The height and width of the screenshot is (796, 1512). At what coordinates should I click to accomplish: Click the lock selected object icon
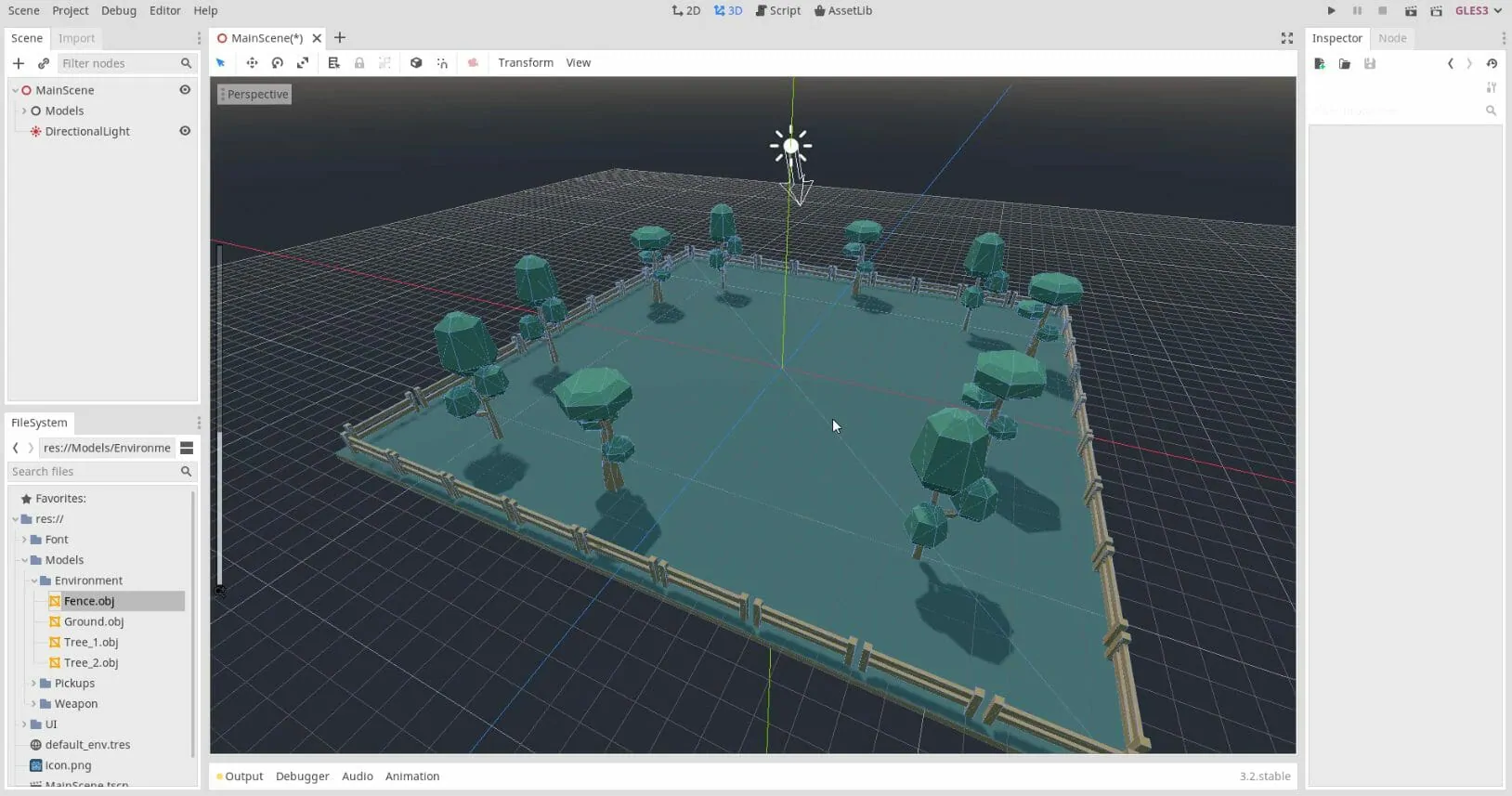tap(359, 63)
